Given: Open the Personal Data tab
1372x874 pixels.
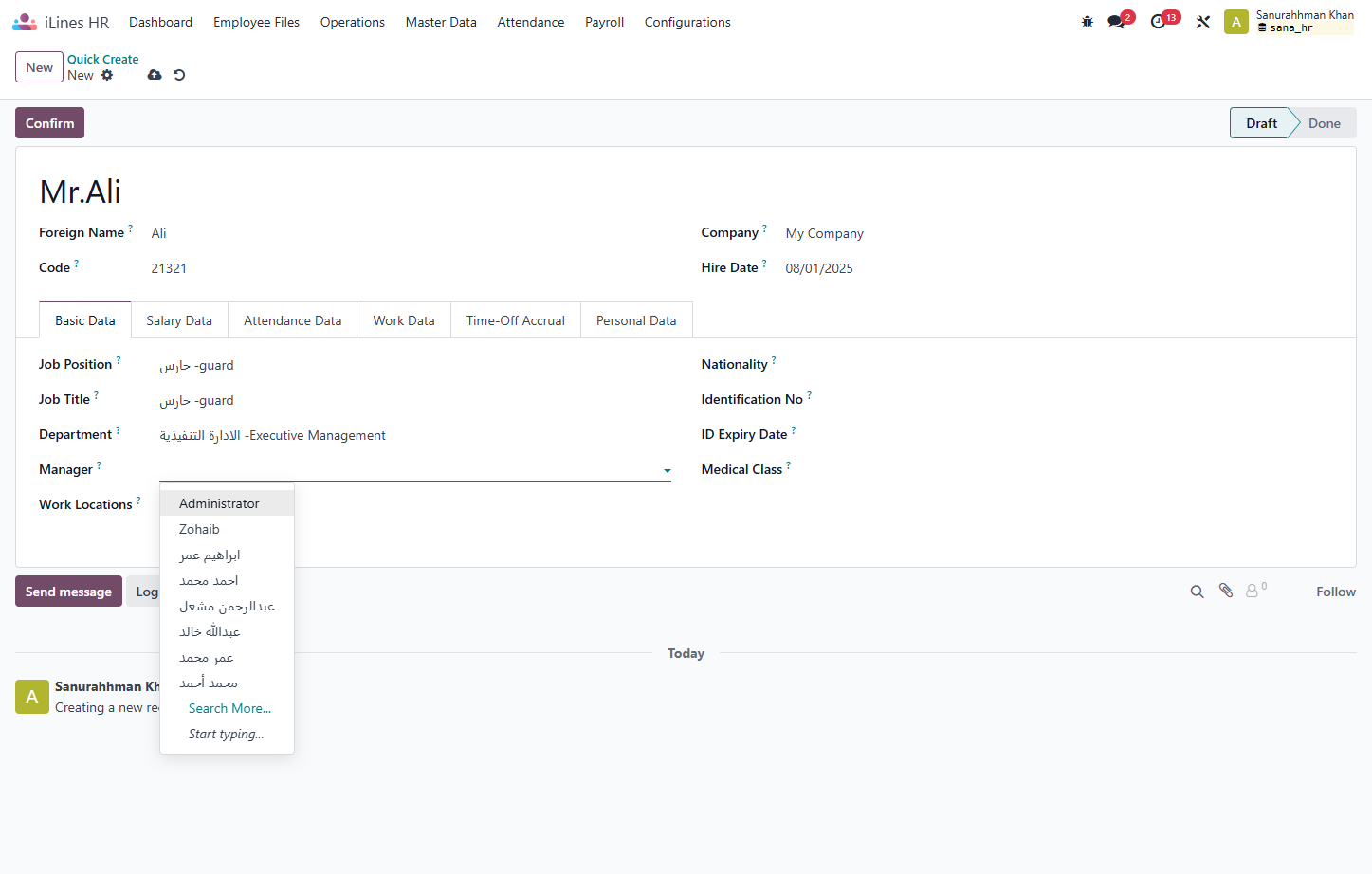Looking at the screenshot, I should click(636, 320).
